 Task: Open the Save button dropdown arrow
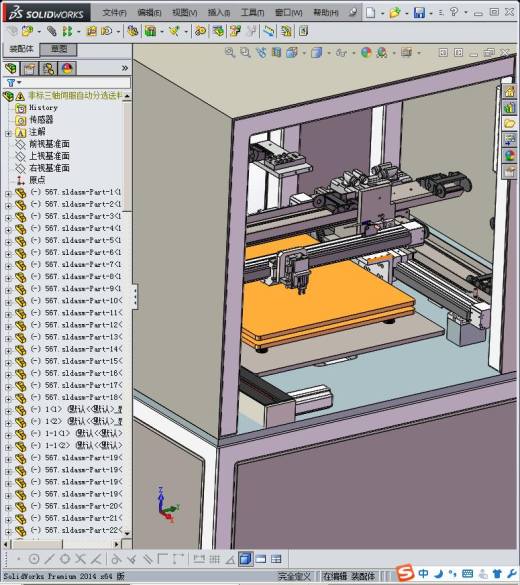tap(431, 13)
